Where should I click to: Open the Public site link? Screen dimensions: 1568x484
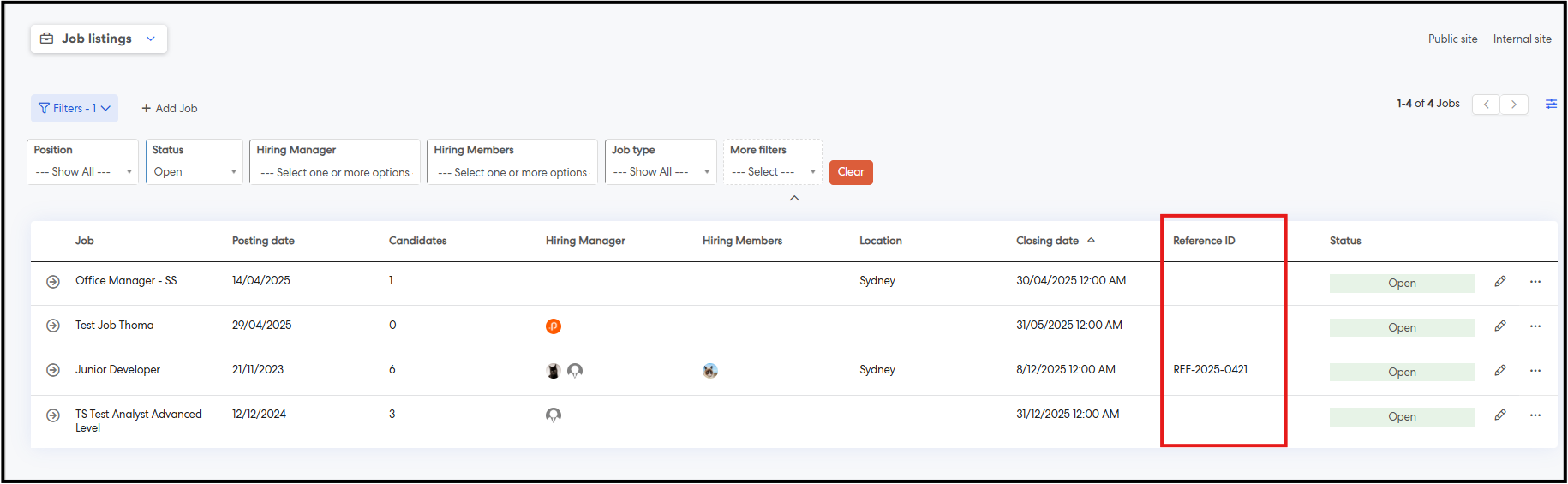[1452, 39]
